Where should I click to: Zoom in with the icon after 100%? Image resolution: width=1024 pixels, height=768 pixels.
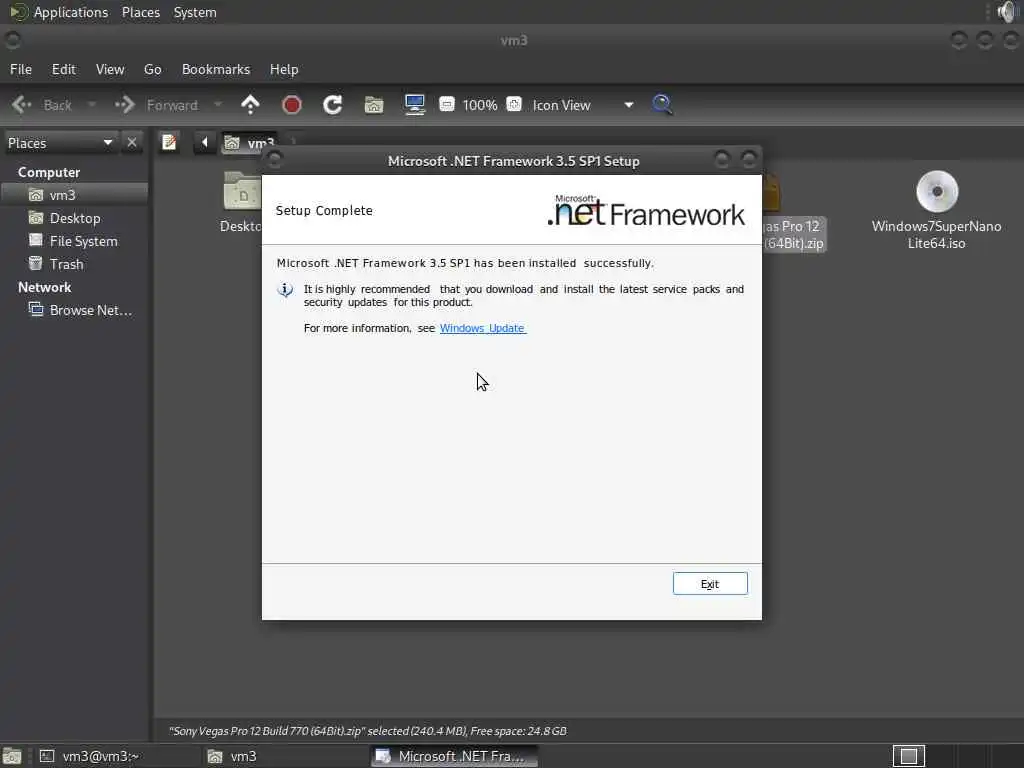(x=514, y=104)
